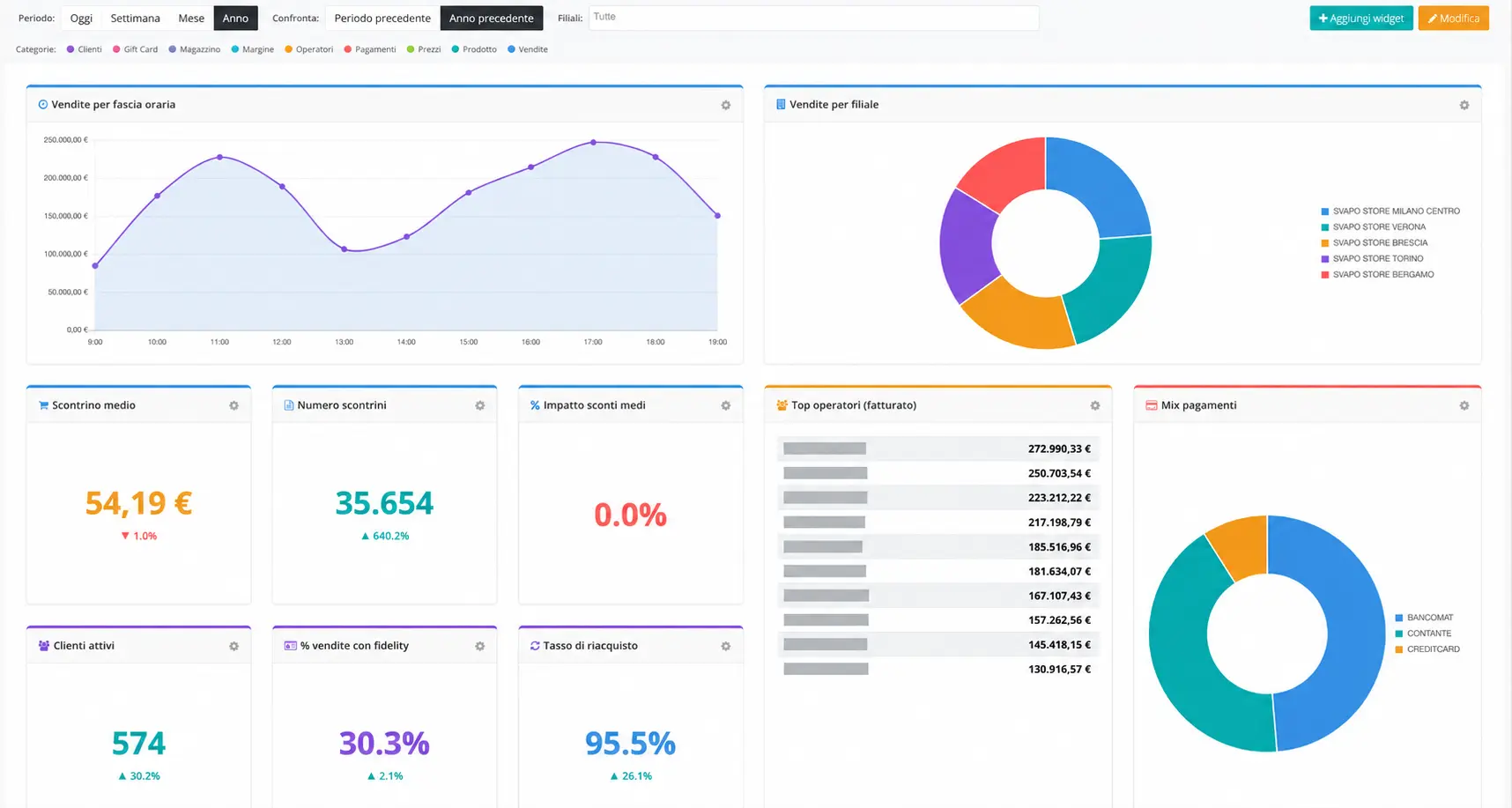Open settings gear of Vendite per fascia oraria

(x=726, y=105)
